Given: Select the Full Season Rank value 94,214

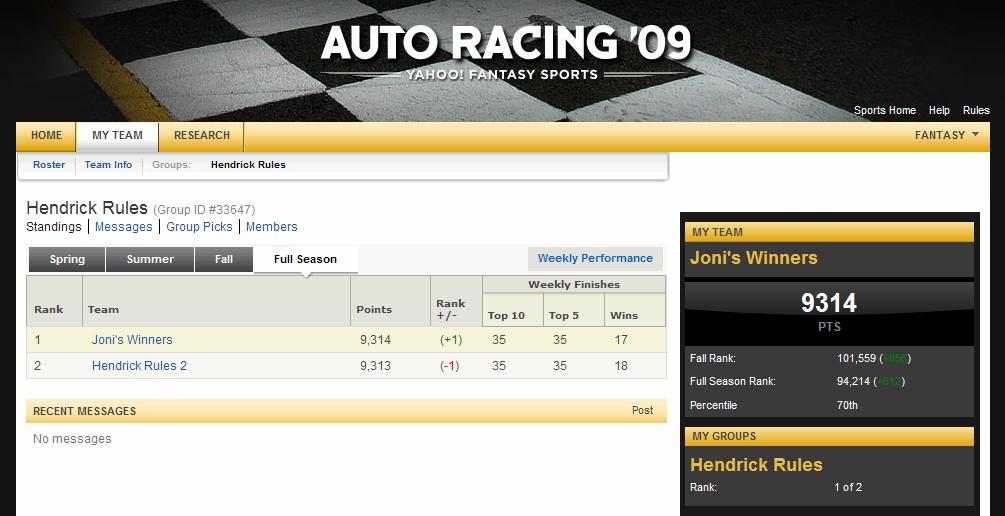Looking at the screenshot, I should [x=853, y=381].
